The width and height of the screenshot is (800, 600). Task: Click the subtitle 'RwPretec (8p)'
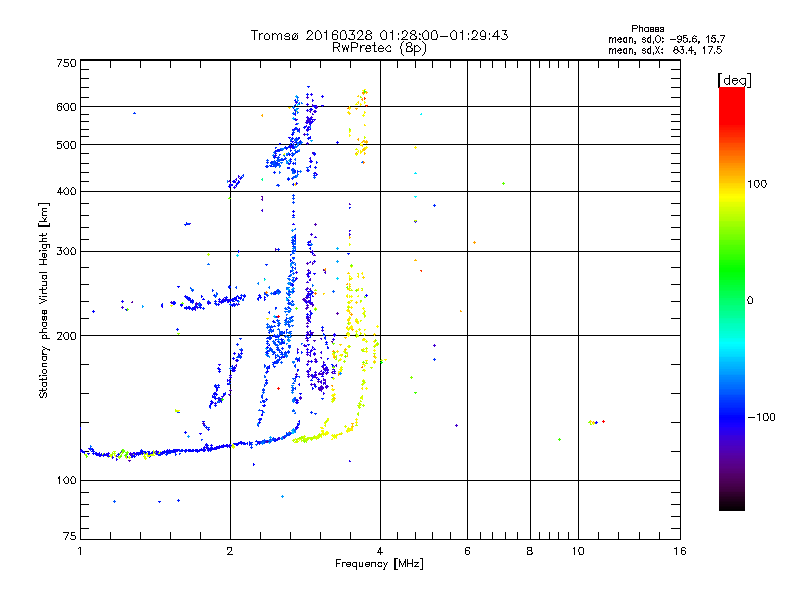pyautogui.click(x=379, y=48)
